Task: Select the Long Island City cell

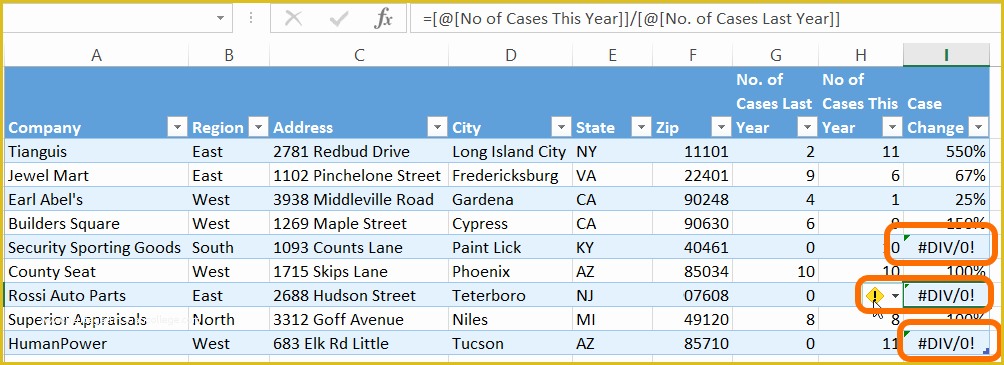Action: (x=510, y=152)
